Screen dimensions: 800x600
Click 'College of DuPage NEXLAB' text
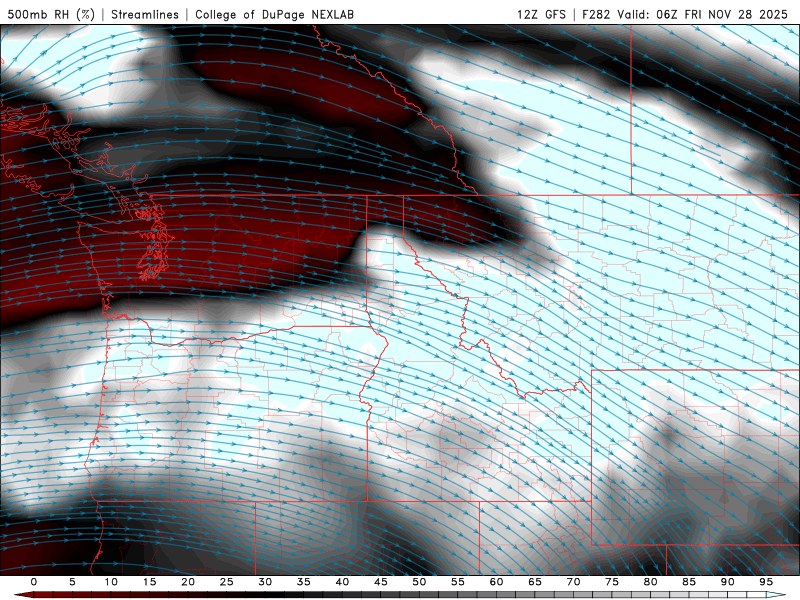pos(274,14)
